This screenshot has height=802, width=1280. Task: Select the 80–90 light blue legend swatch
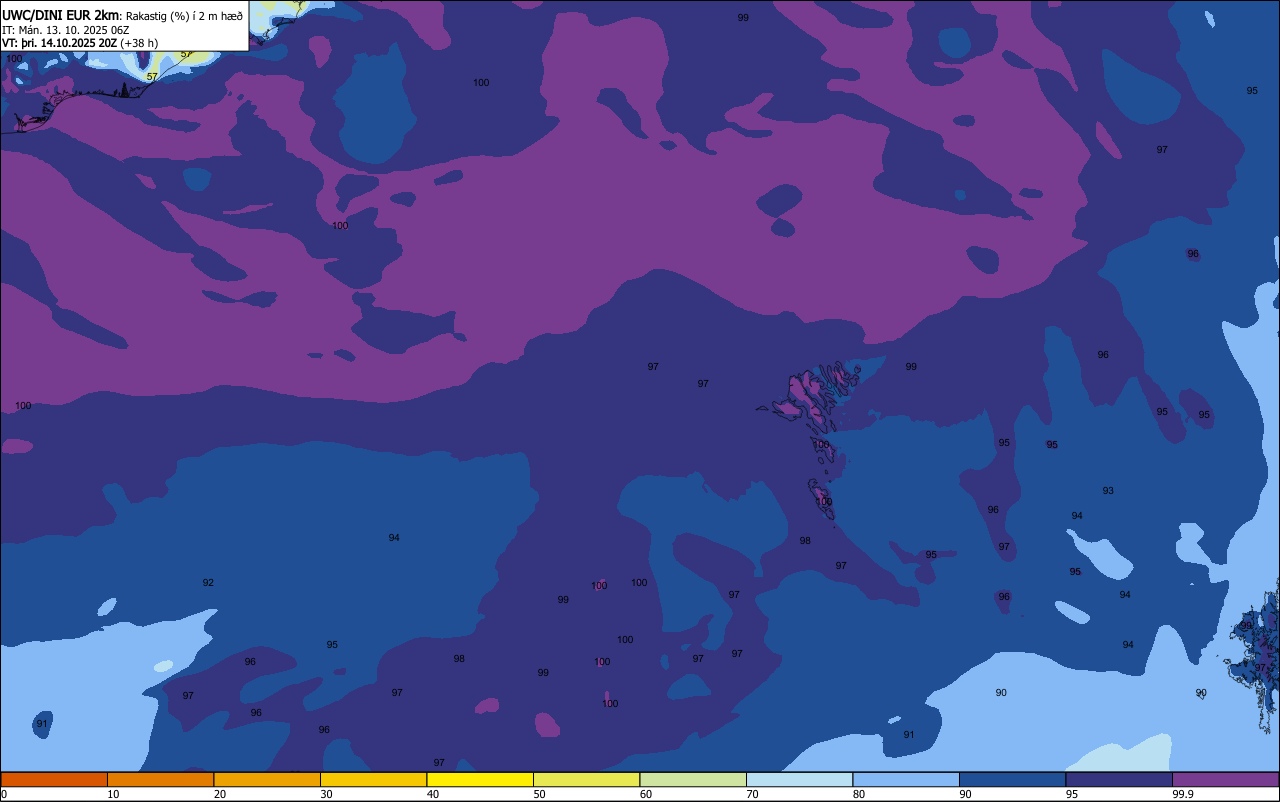pyautogui.click(x=906, y=779)
